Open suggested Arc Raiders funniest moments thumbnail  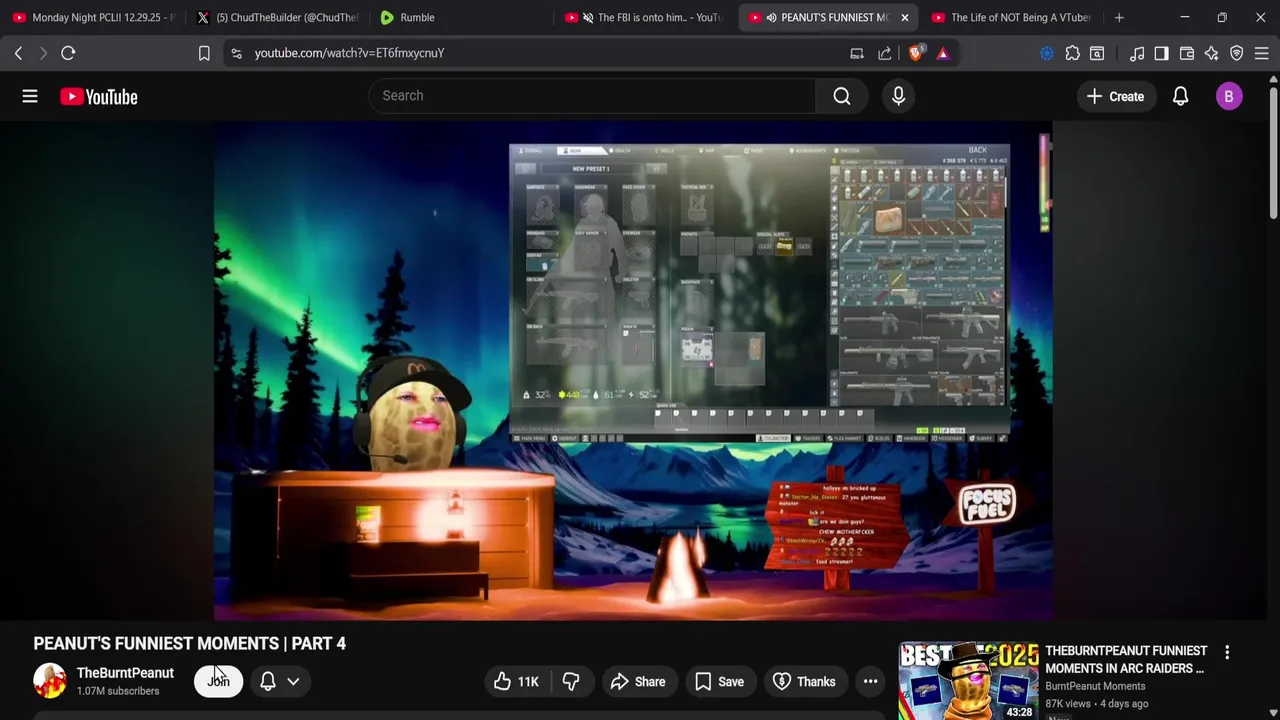(x=968, y=680)
